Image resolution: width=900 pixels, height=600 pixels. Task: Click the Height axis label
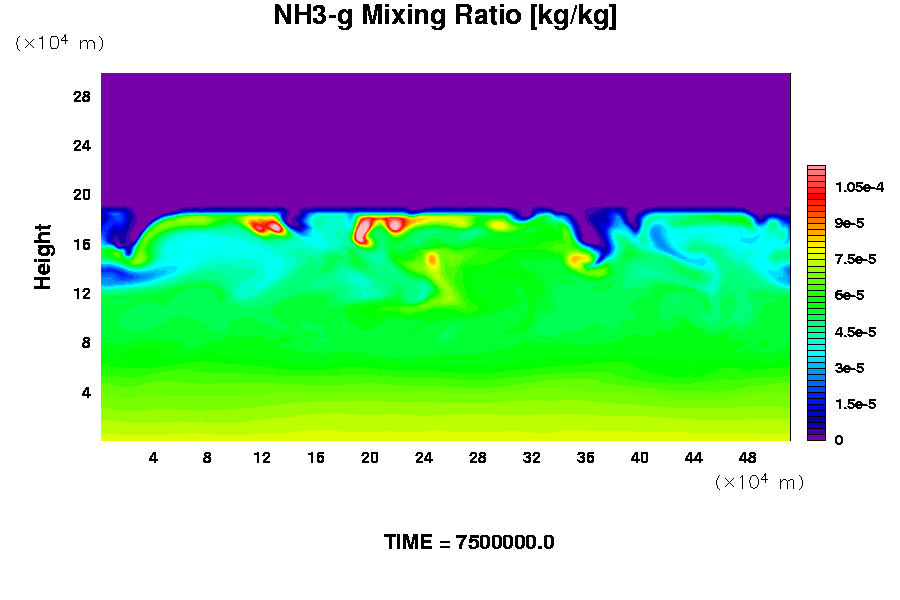point(43,258)
